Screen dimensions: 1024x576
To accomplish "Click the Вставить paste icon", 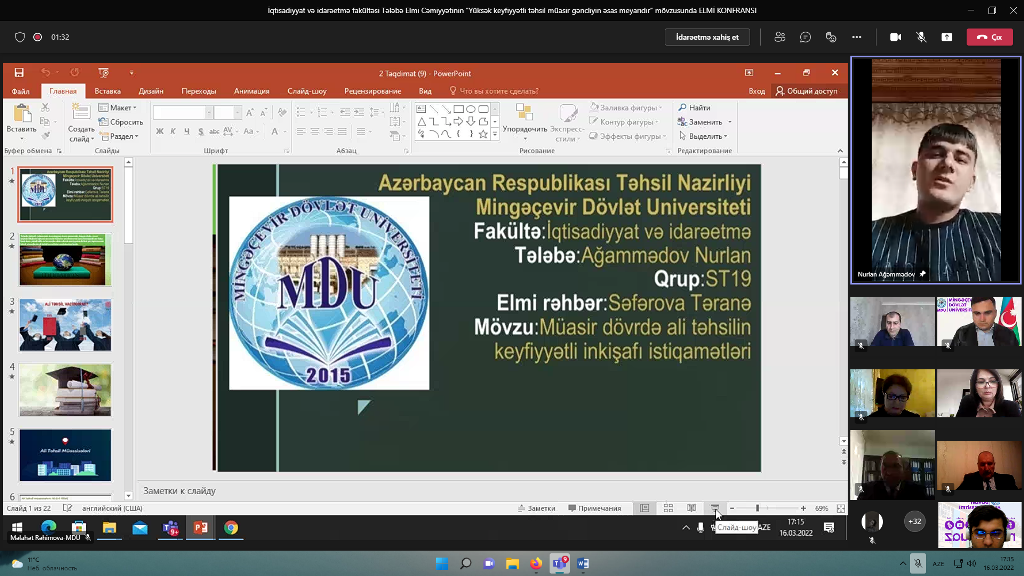I will (x=22, y=114).
